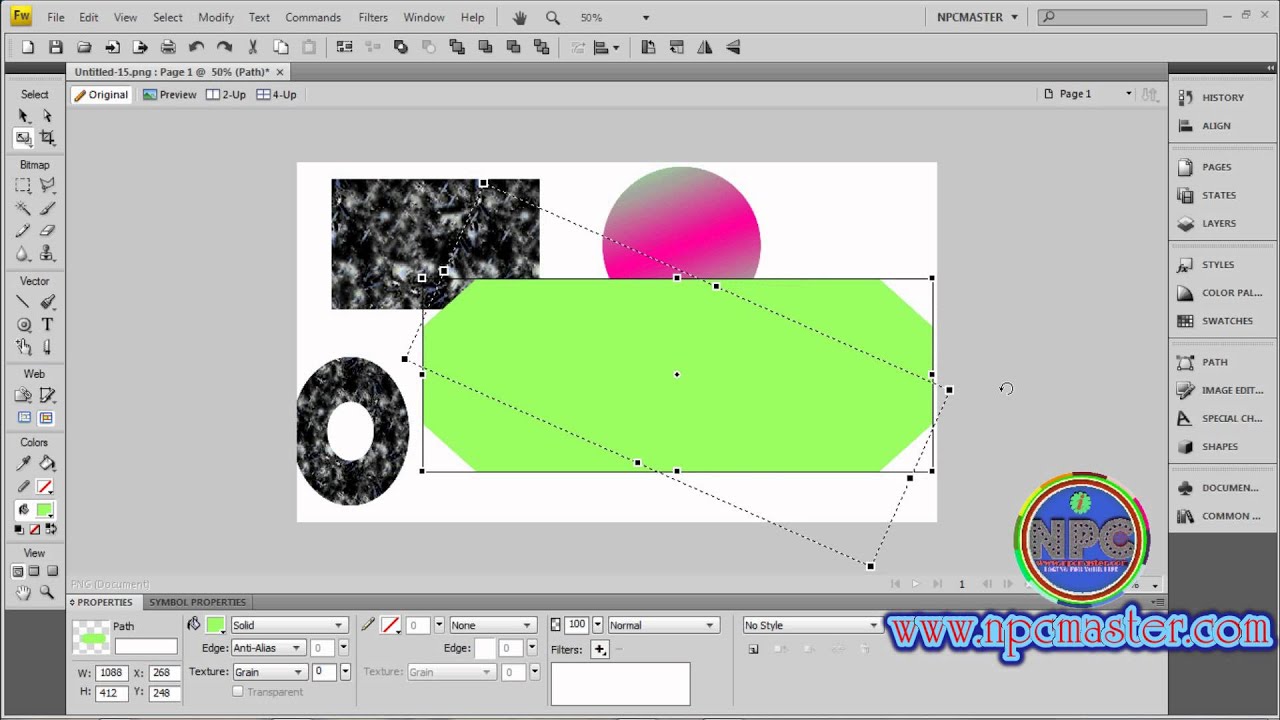Switch to Standard Screen mode
The height and width of the screenshot is (720, 1280).
click(17, 572)
